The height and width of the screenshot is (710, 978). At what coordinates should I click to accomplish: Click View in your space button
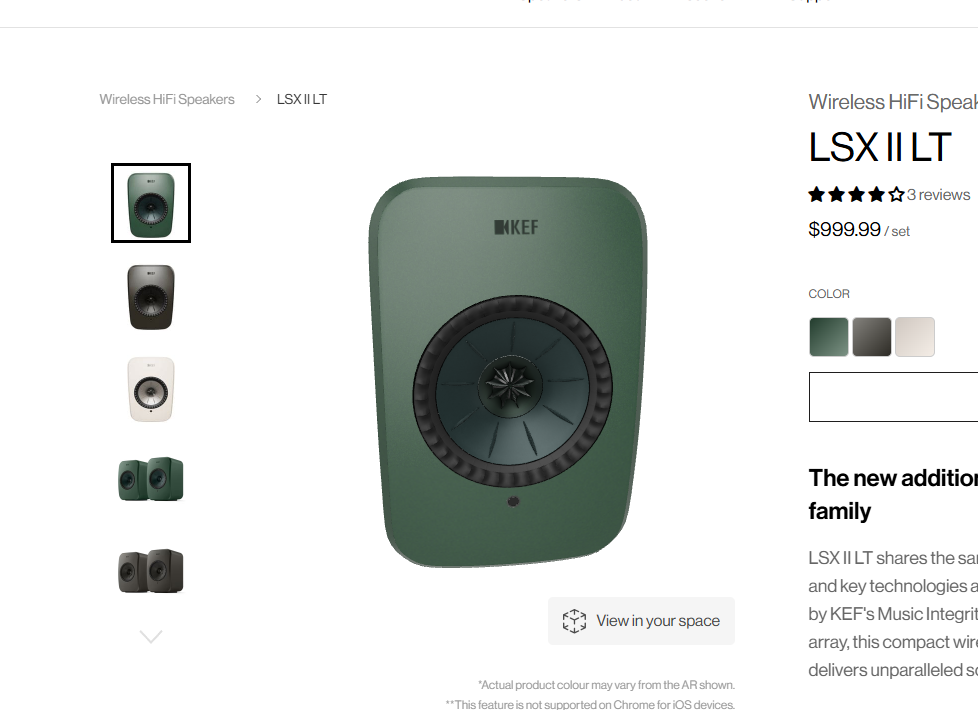pos(641,621)
